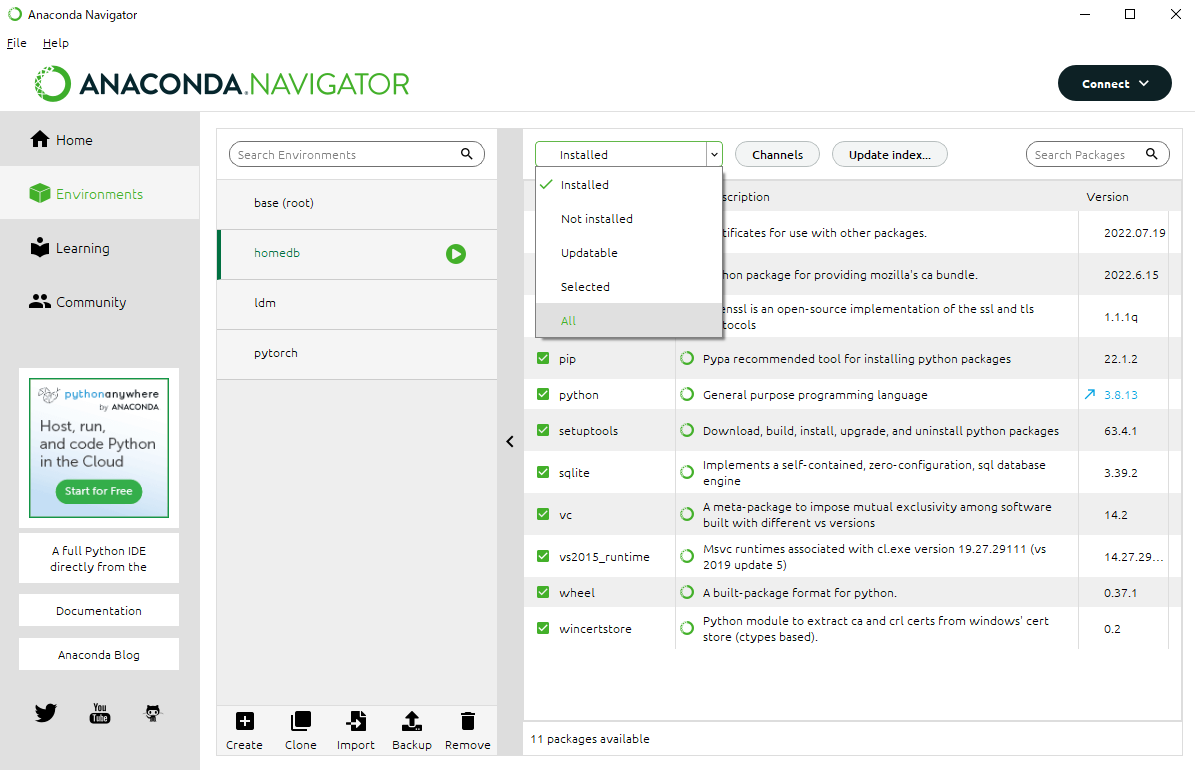Click the magnifier in Search Packages

click(1152, 154)
